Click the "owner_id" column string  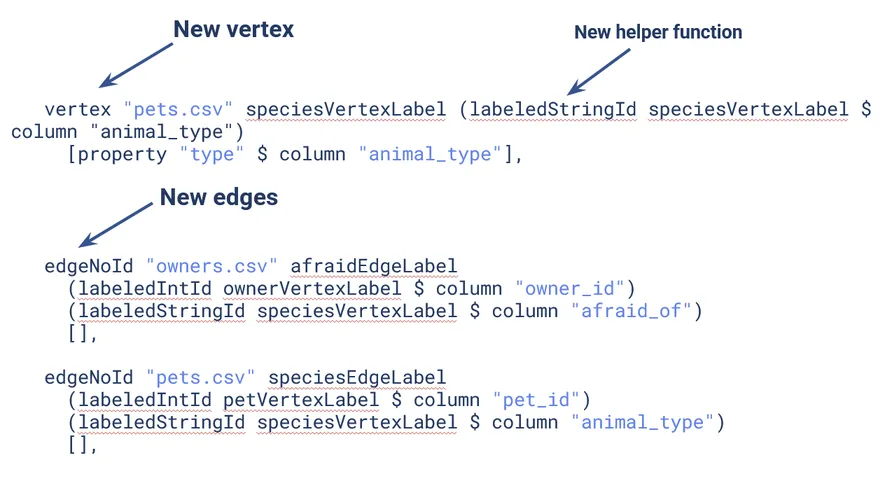click(x=569, y=289)
